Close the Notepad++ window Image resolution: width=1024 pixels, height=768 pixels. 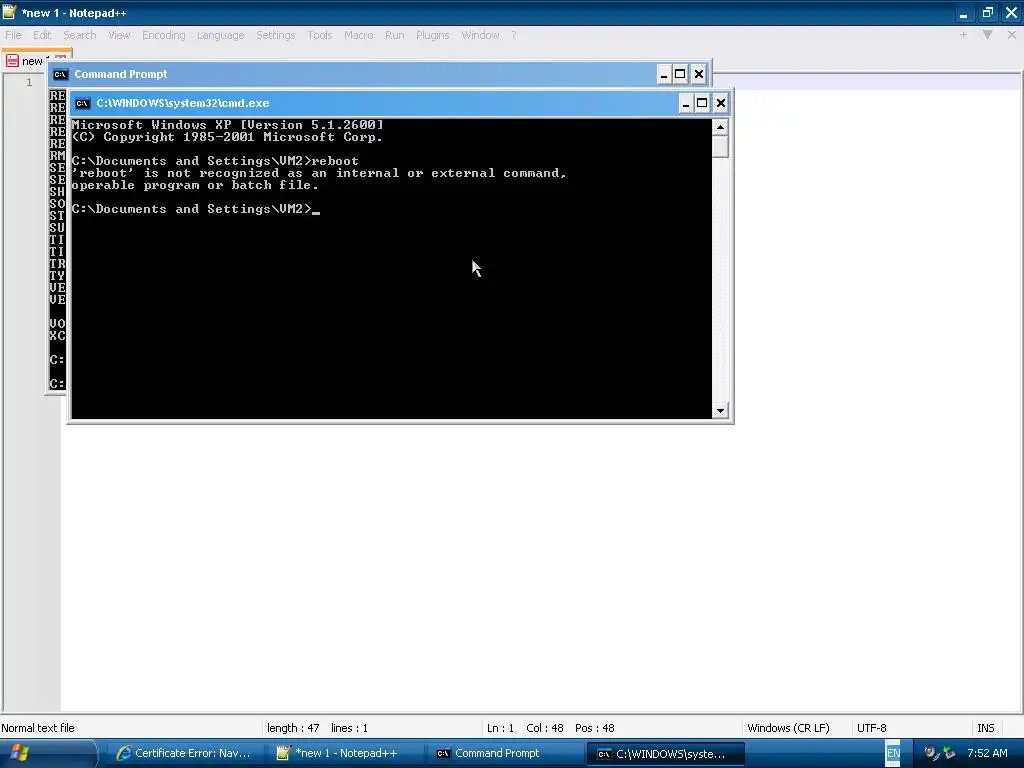pyautogui.click(x=1012, y=12)
